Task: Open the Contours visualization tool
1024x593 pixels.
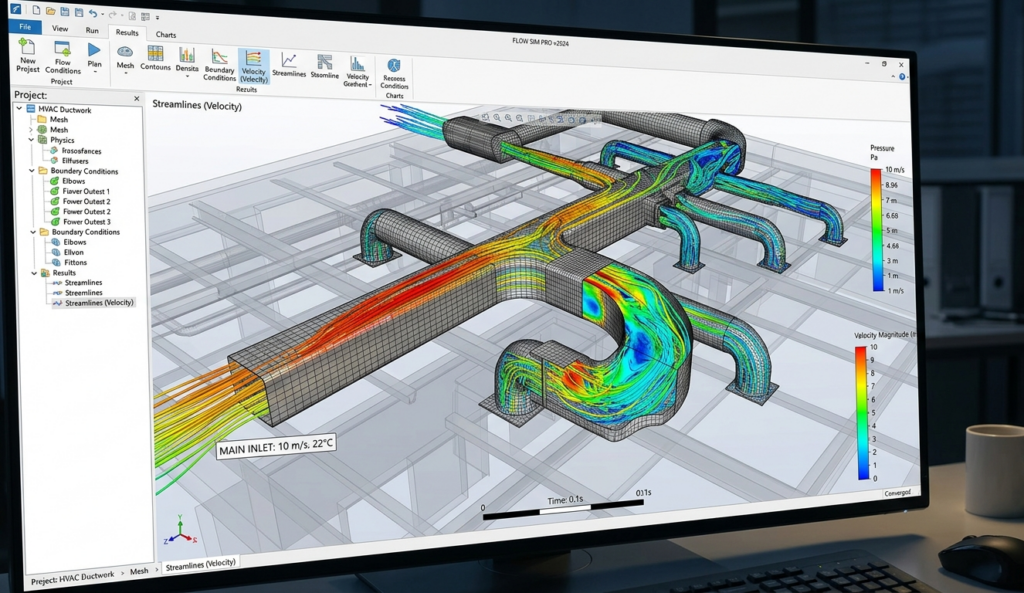Action: click(x=155, y=55)
